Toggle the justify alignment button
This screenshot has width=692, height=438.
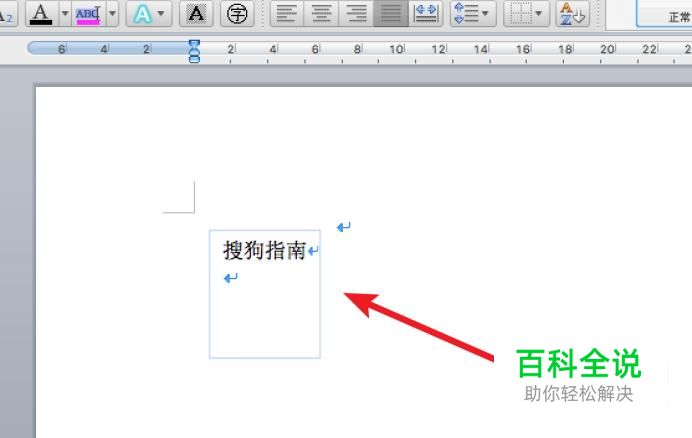pos(391,14)
